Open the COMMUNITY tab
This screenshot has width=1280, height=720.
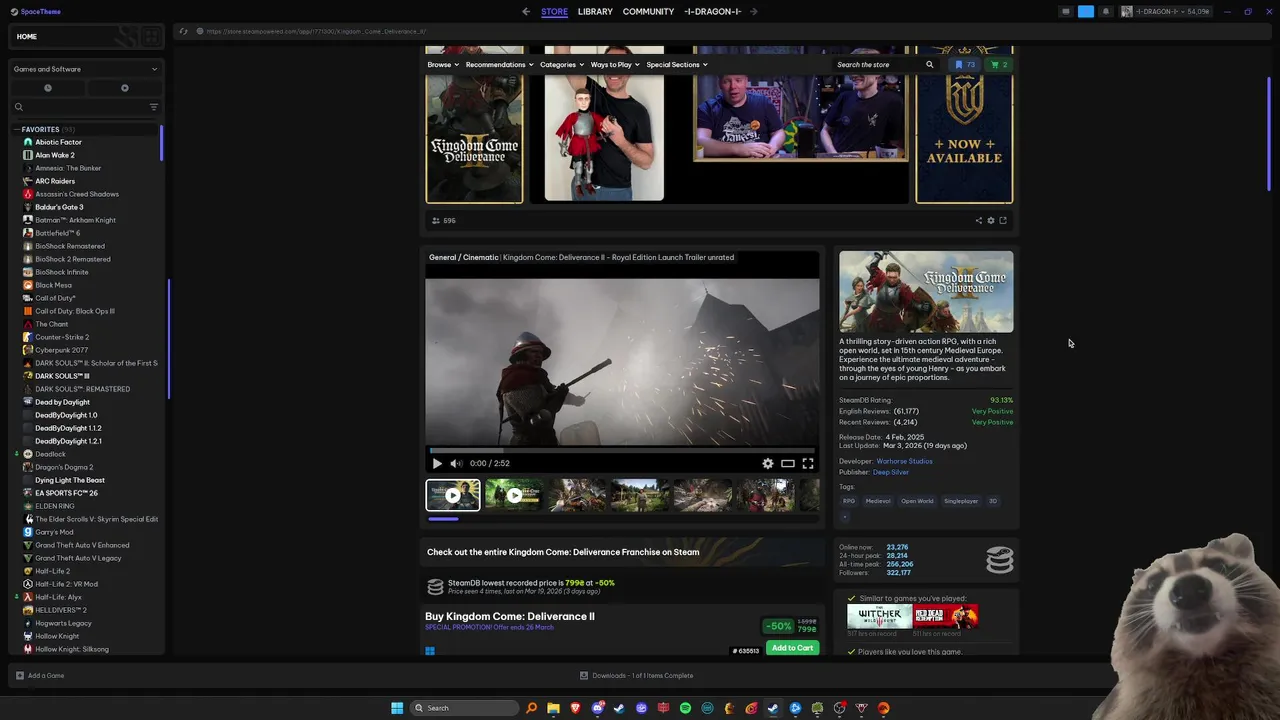[648, 11]
